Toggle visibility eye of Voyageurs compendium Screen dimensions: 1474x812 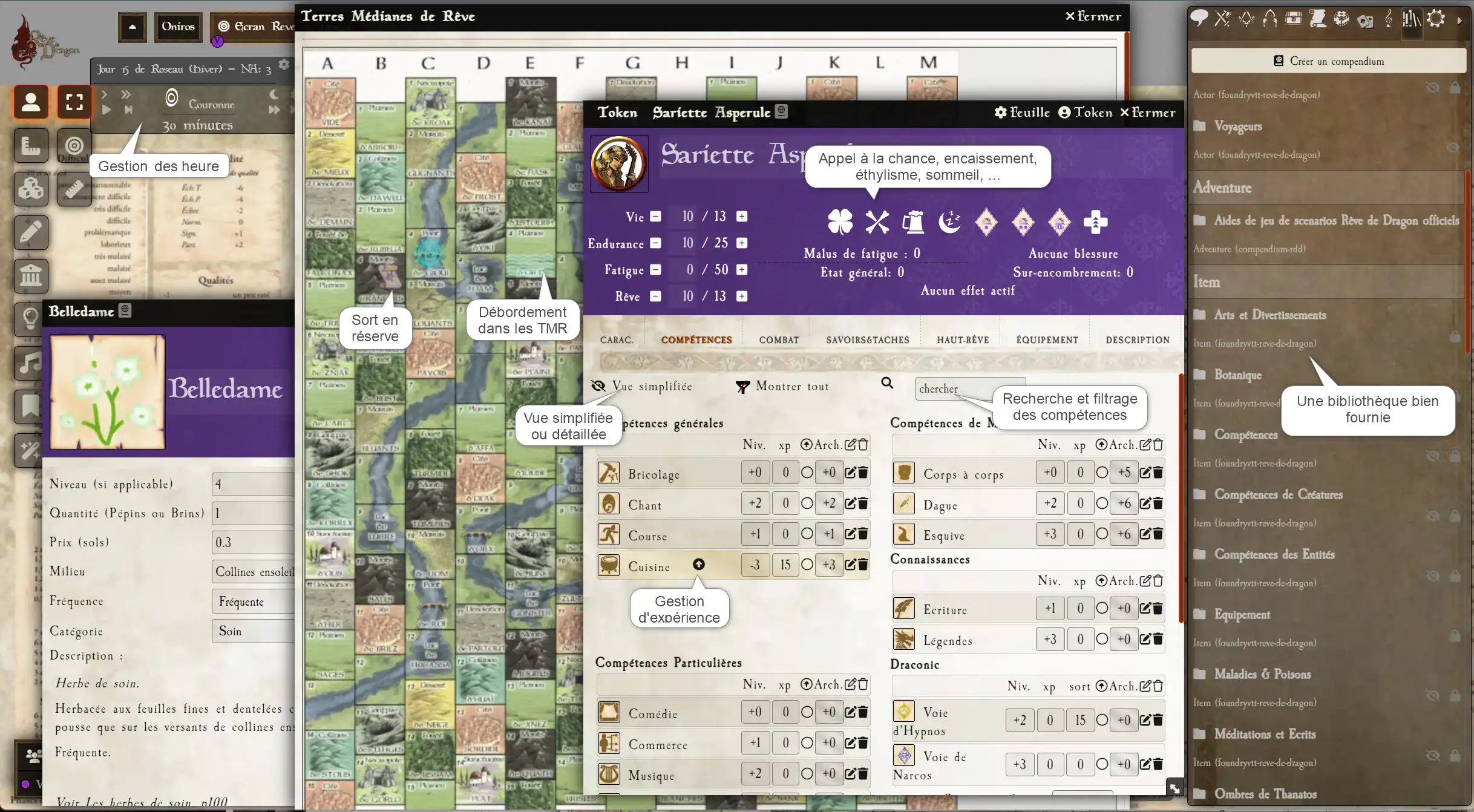tap(1452, 148)
